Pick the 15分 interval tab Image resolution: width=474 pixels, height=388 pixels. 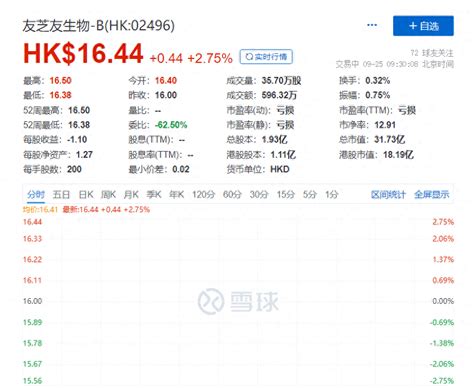click(x=286, y=194)
